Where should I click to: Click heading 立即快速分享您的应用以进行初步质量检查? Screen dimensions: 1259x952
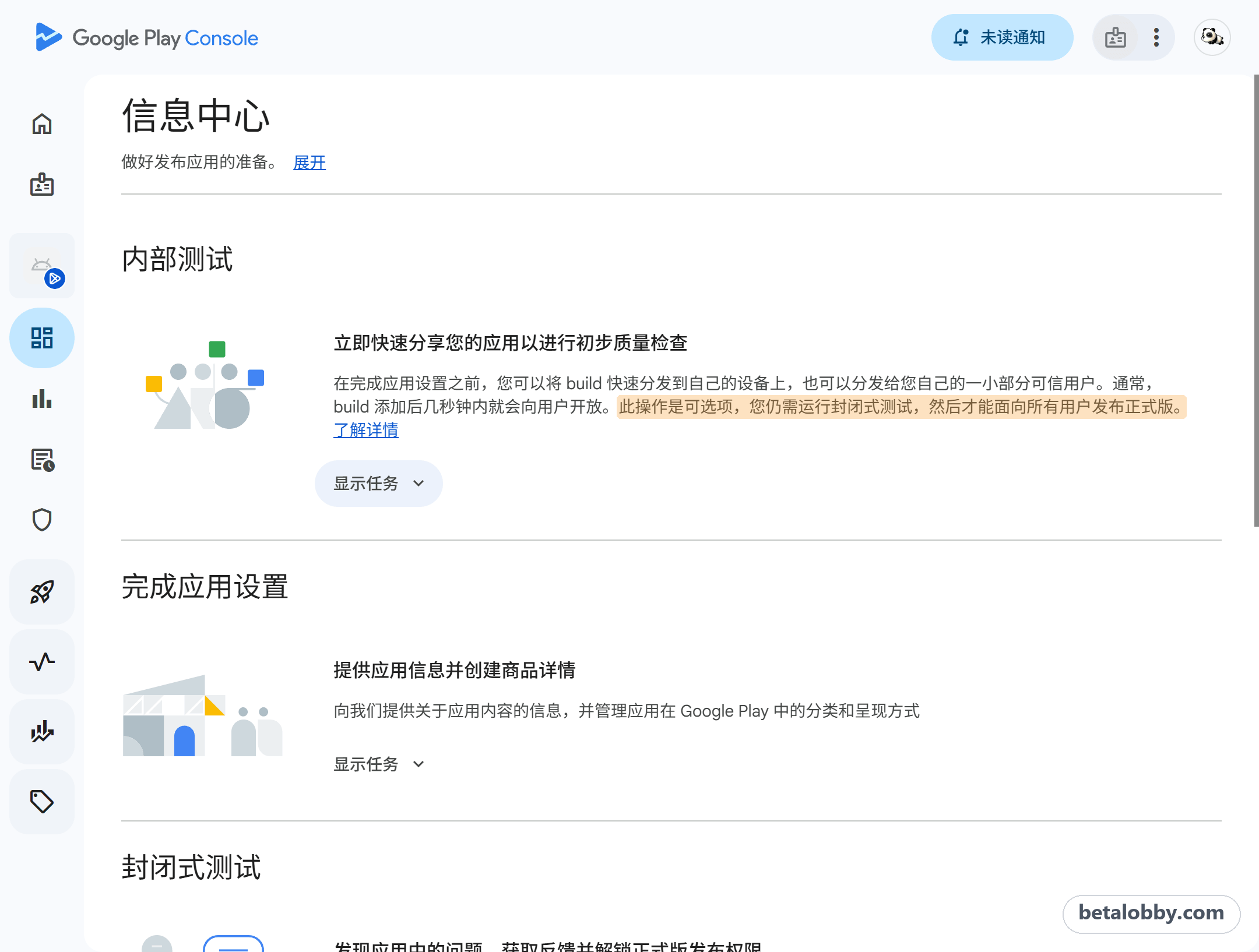pyautogui.click(x=511, y=343)
